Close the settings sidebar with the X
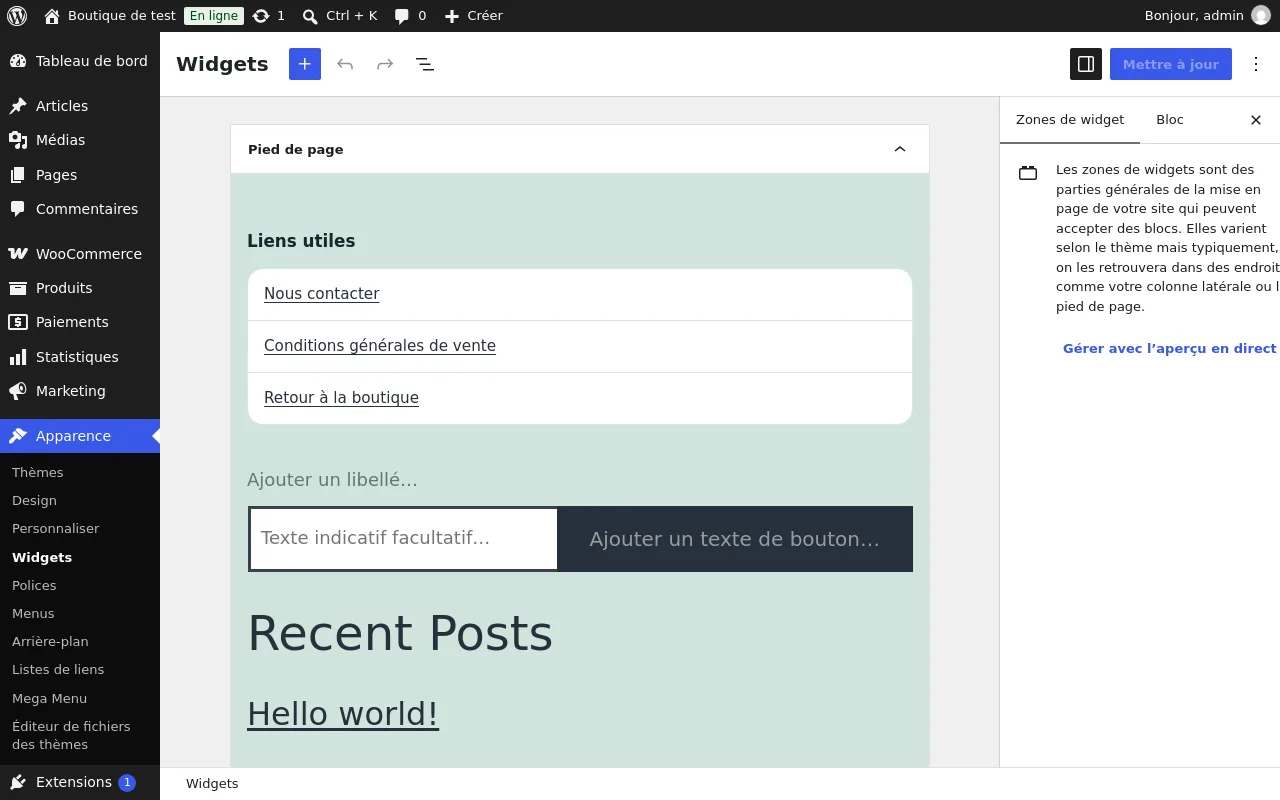 click(x=1256, y=120)
